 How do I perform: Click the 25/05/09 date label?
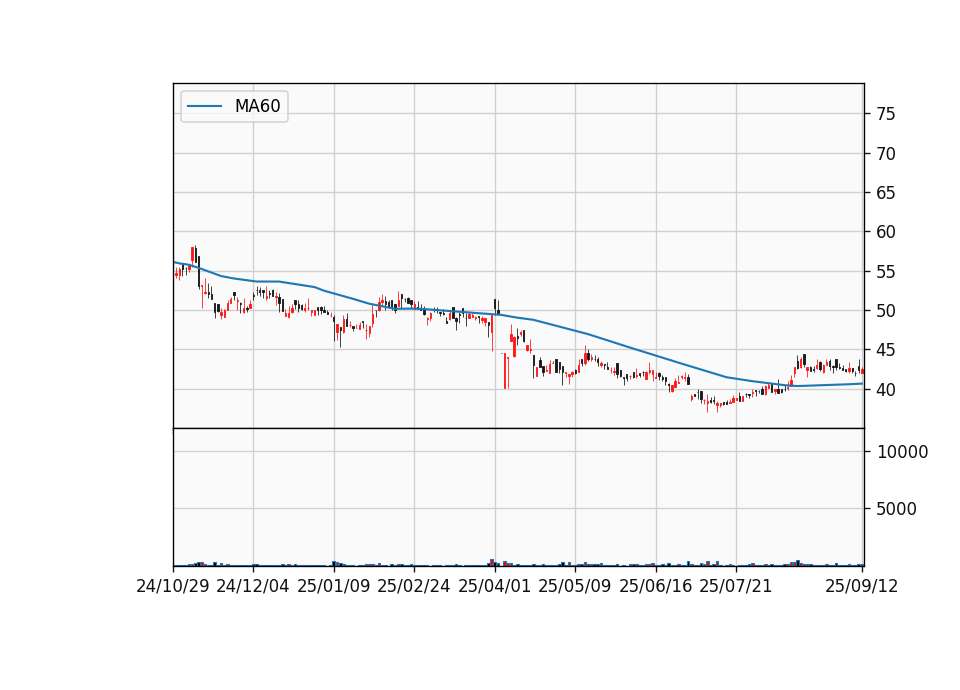pos(575,586)
